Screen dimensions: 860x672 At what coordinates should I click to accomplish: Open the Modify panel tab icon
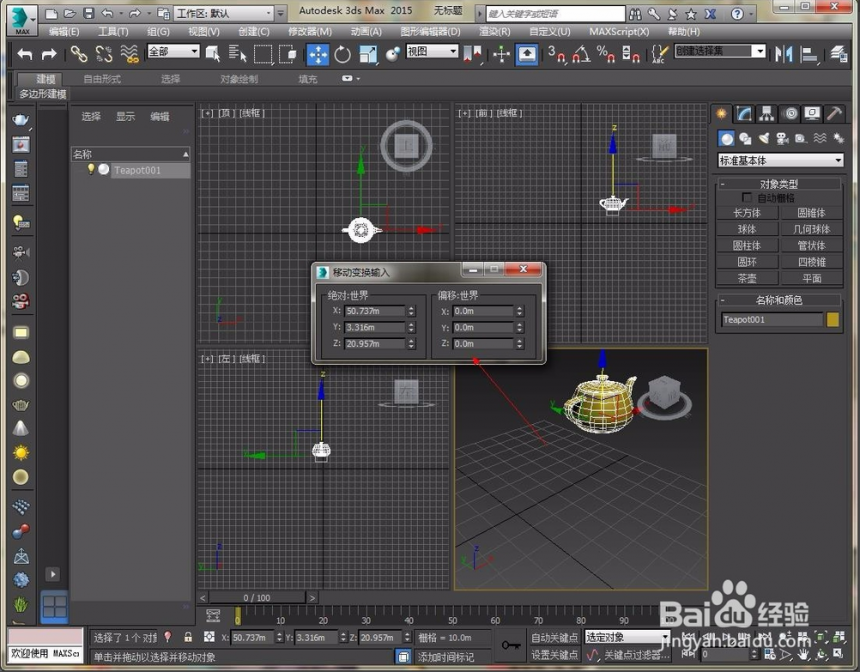pos(744,114)
